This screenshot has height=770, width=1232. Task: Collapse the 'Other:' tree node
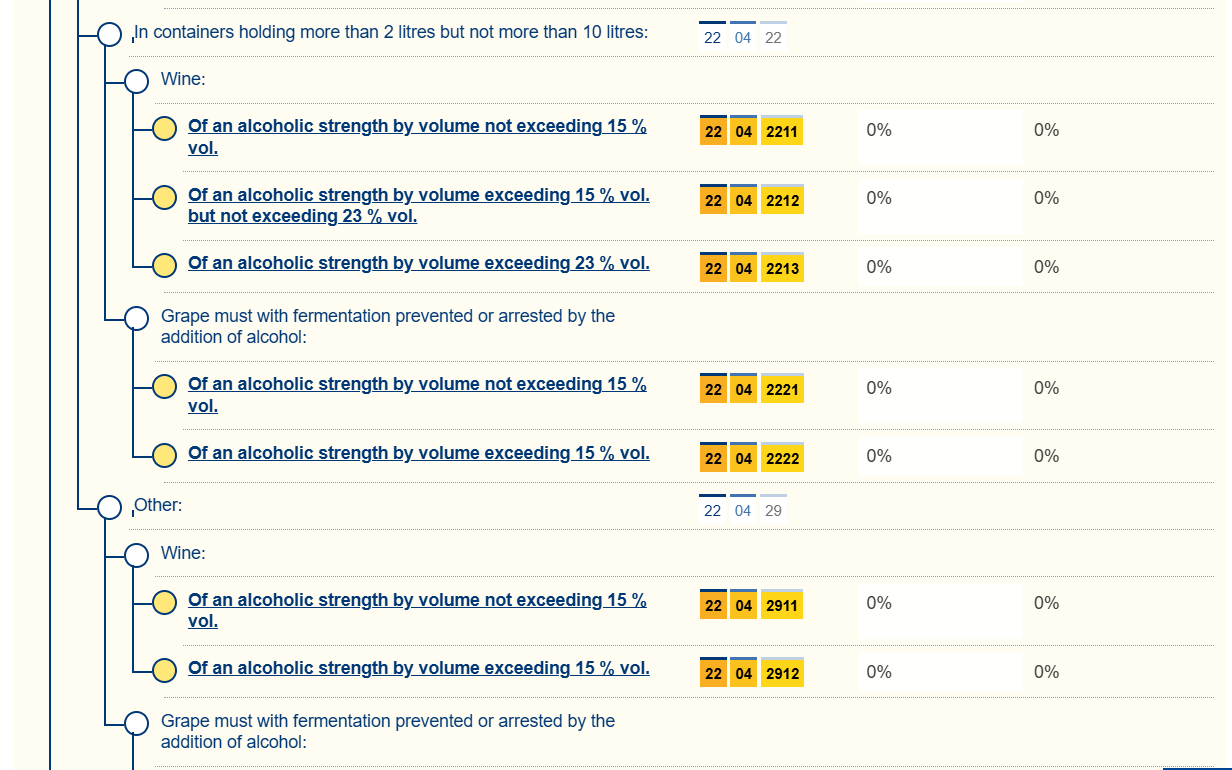pos(110,508)
